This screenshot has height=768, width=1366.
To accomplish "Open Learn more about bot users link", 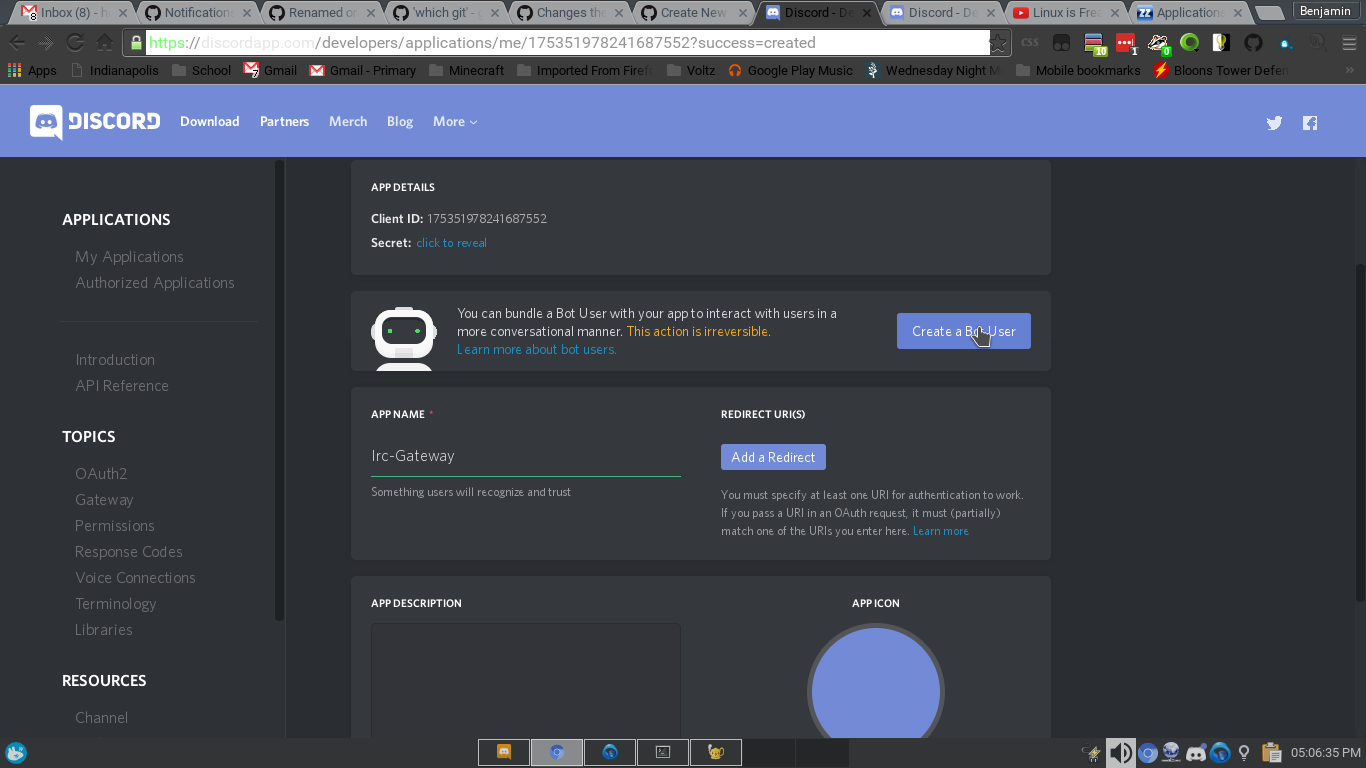I will [536, 350].
